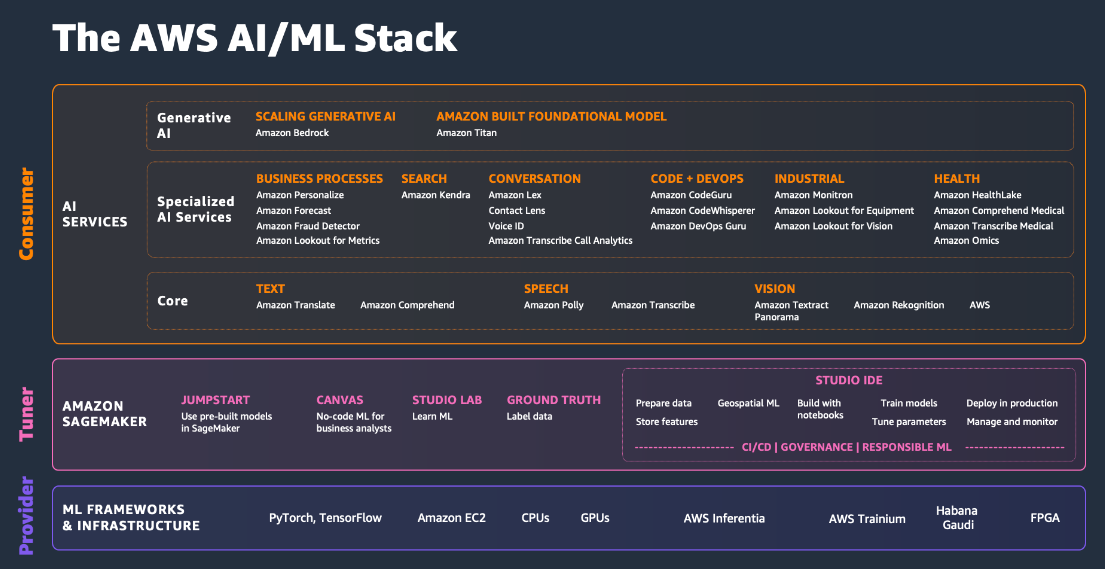The height and width of the screenshot is (569, 1105).
Task: Click the "CONVERSATION" category heading
Action: click(535, 179)
